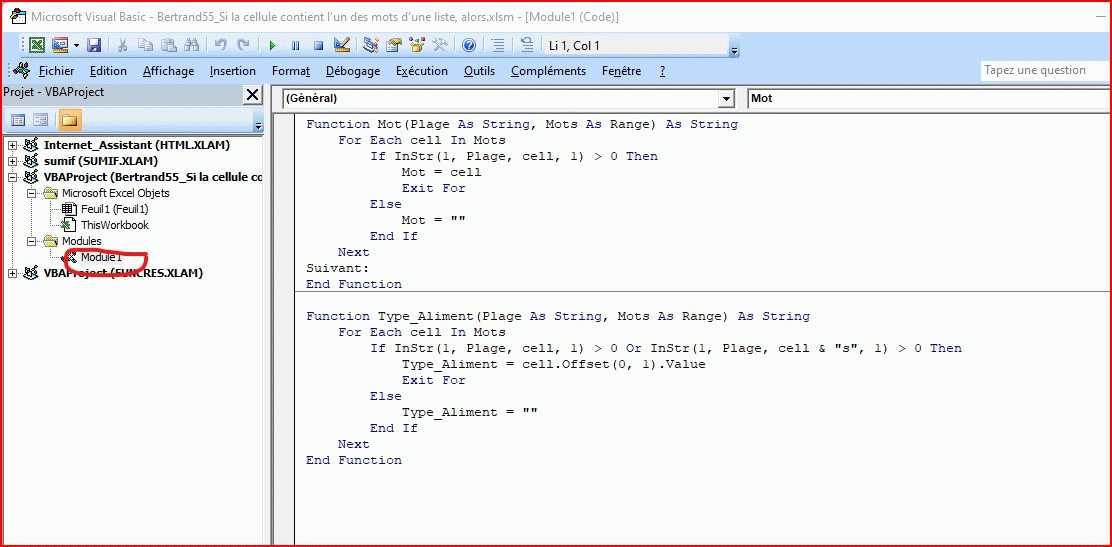1112x547 pixels.
Task: Open the Fichier menu
Action: click(57, 71)
